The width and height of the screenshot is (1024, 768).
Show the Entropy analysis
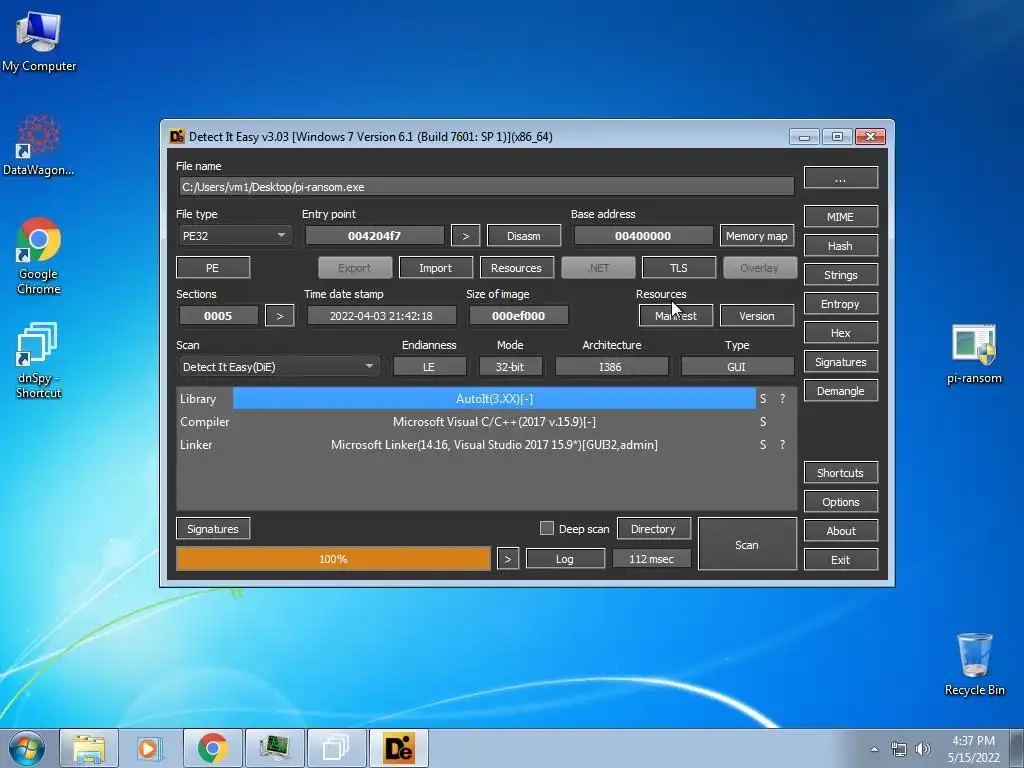[x=840, y=304]
